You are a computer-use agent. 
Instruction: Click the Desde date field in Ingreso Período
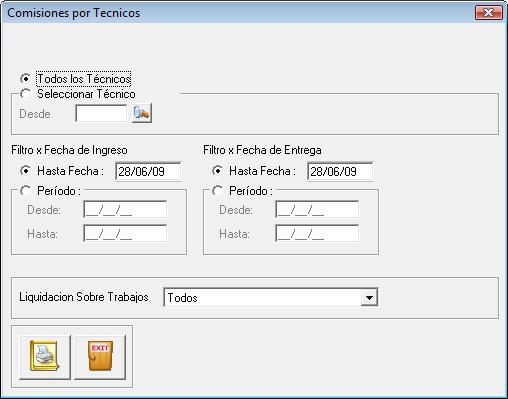click(125, 210)
